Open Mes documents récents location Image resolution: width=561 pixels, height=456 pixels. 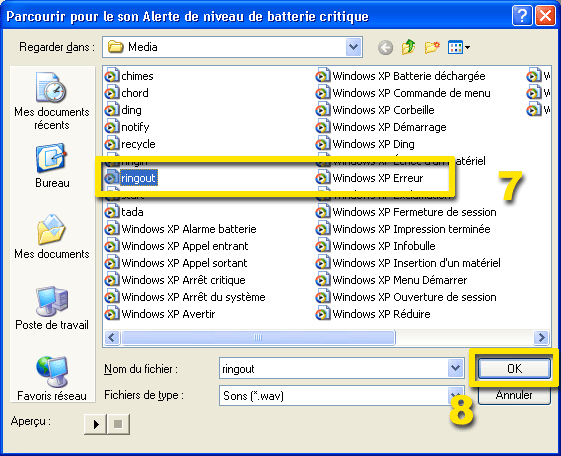[52, 101]
